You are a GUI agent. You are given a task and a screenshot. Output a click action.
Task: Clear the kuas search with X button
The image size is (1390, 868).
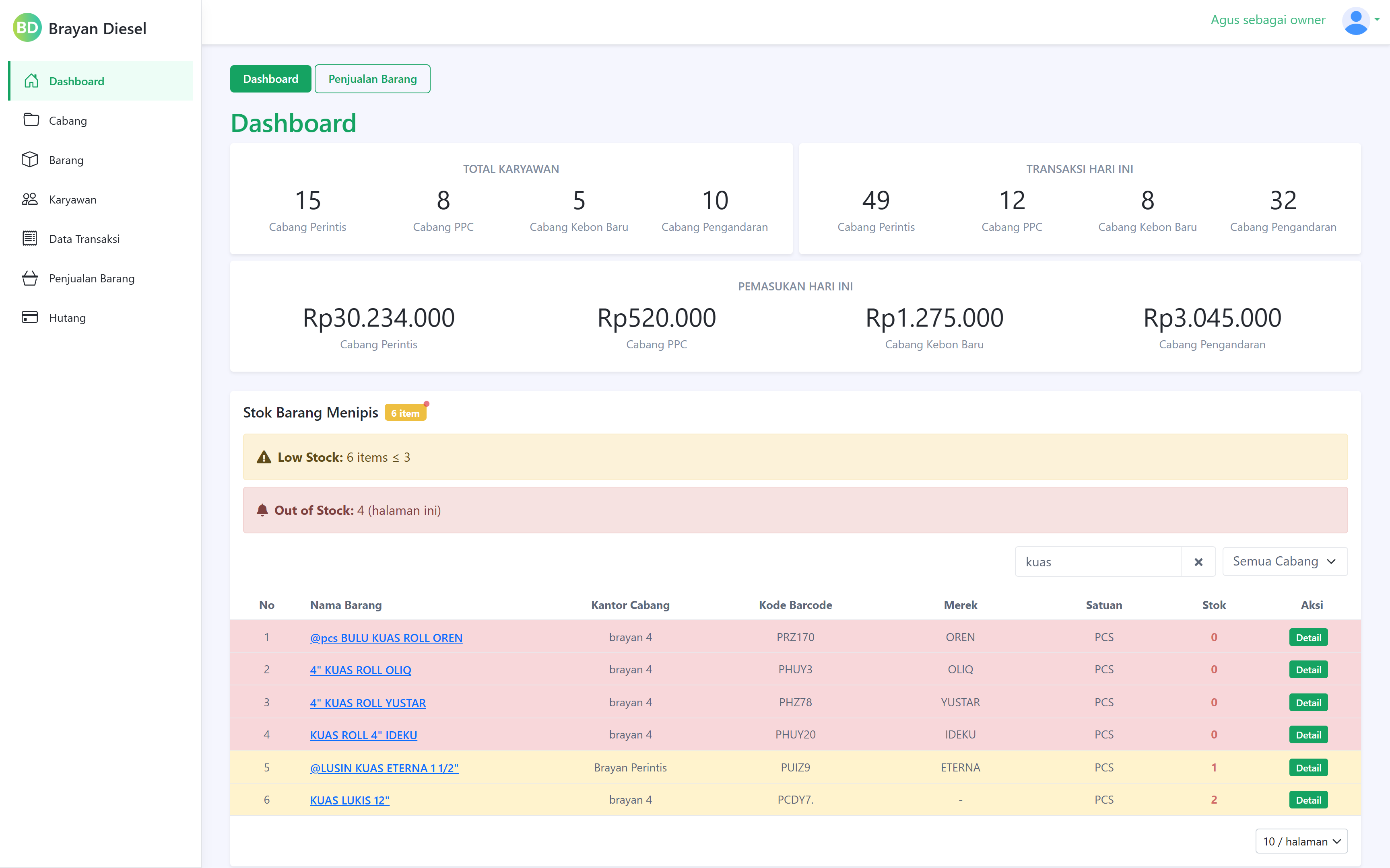pyautogui.click(x=1198, y=562)
